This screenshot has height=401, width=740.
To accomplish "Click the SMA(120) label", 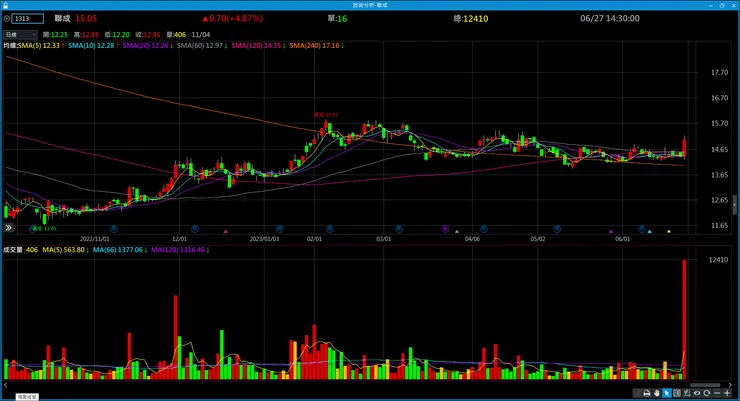I will click(256, 46).
